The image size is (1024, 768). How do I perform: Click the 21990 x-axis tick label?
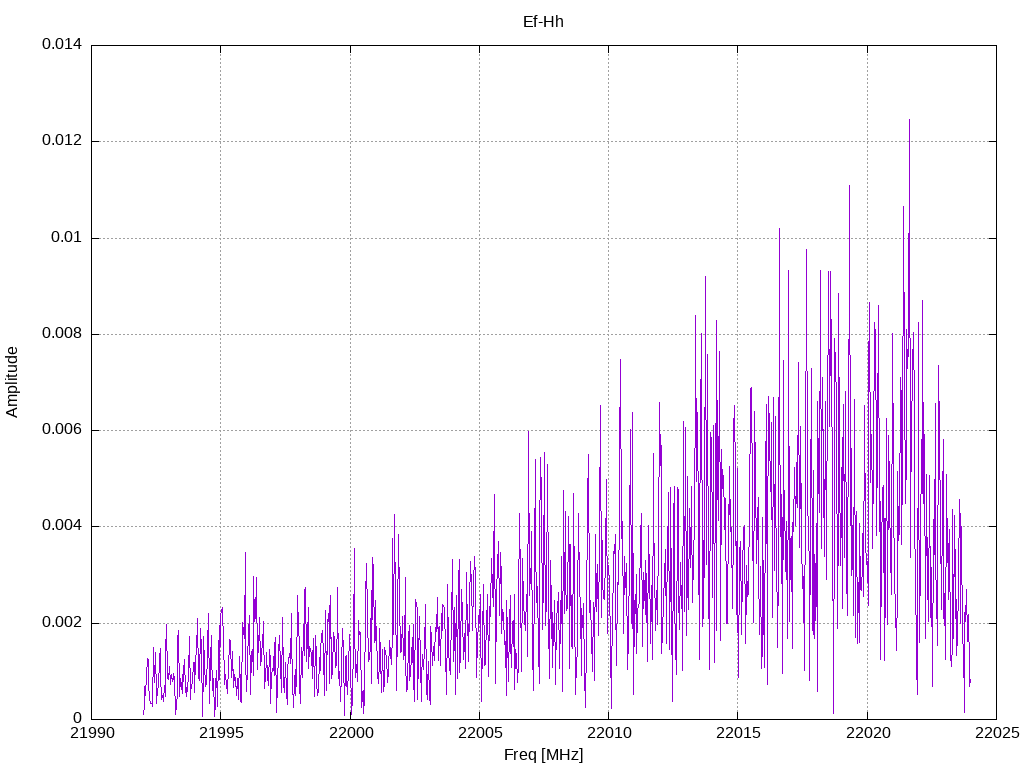(x=92, y=733)
